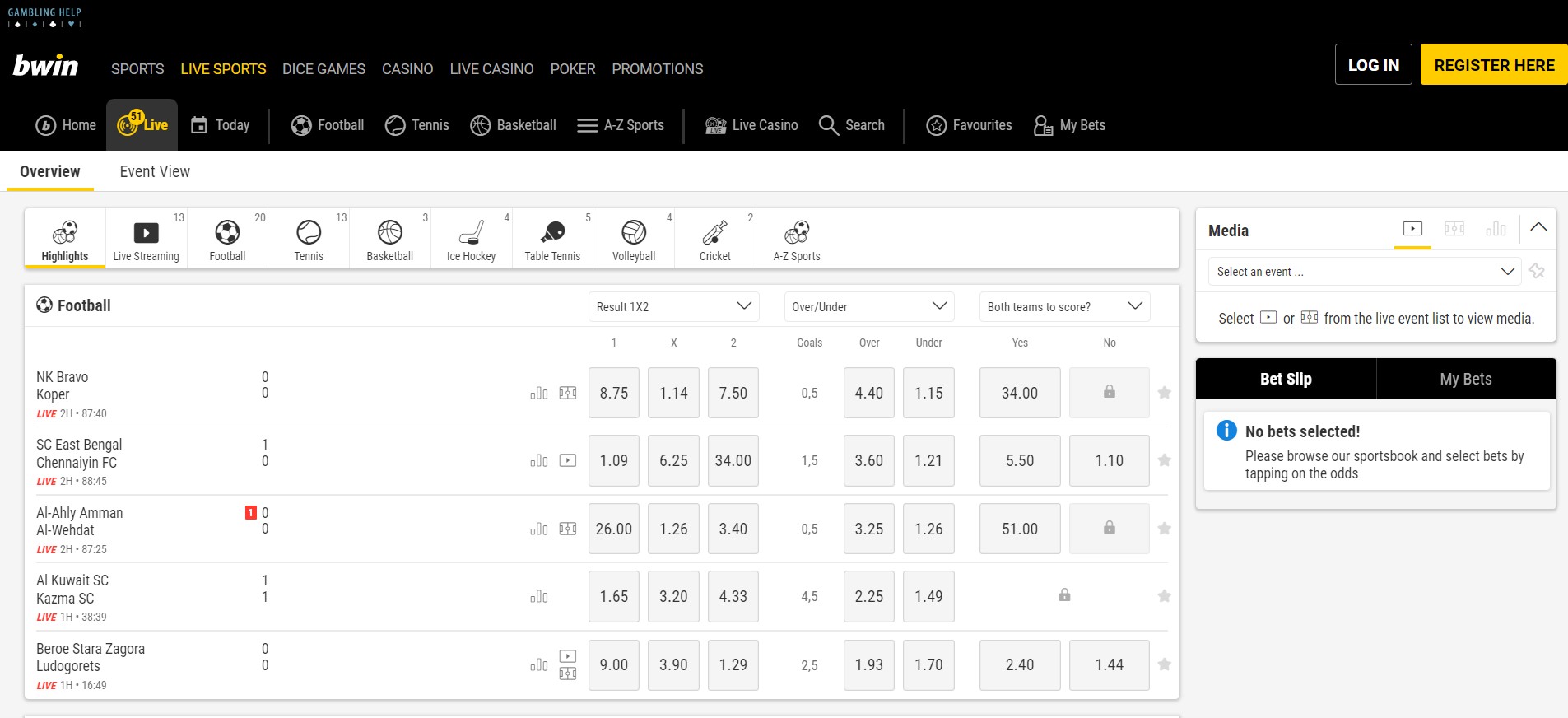Click the LOG IN button
Viewport: 1568px width, 718px height.
[1373, 64]
